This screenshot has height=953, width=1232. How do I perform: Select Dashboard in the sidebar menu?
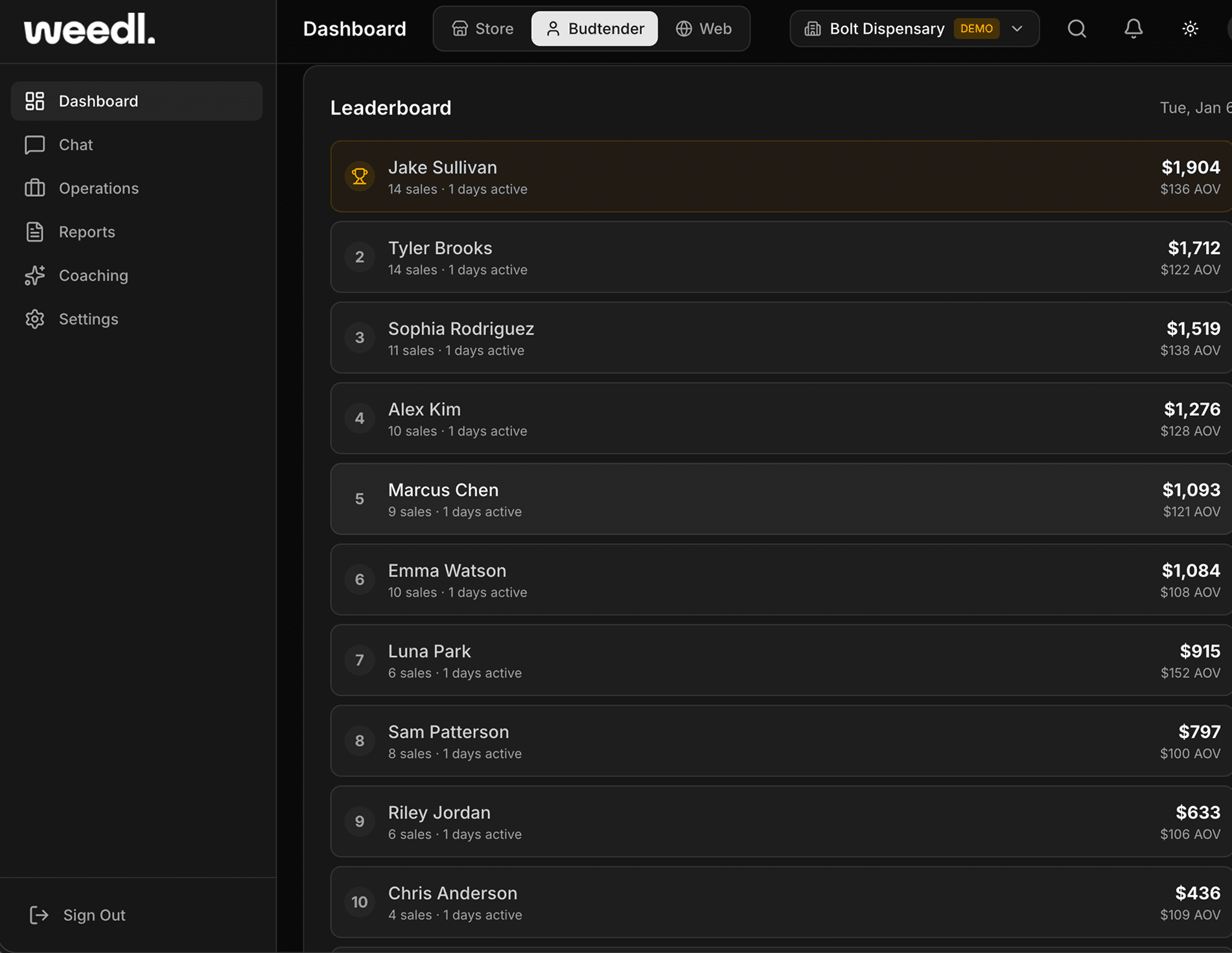(x=98, y=101)
